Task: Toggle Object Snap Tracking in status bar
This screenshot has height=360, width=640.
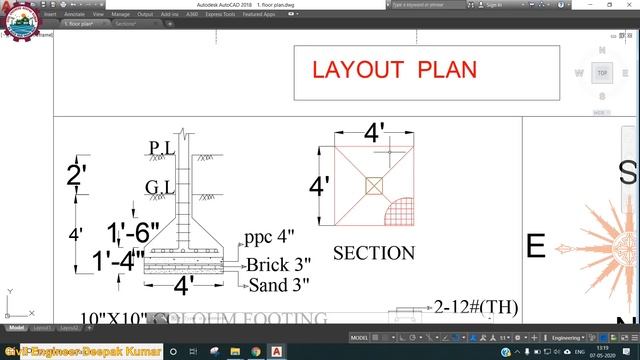Action: pos(444,338)
